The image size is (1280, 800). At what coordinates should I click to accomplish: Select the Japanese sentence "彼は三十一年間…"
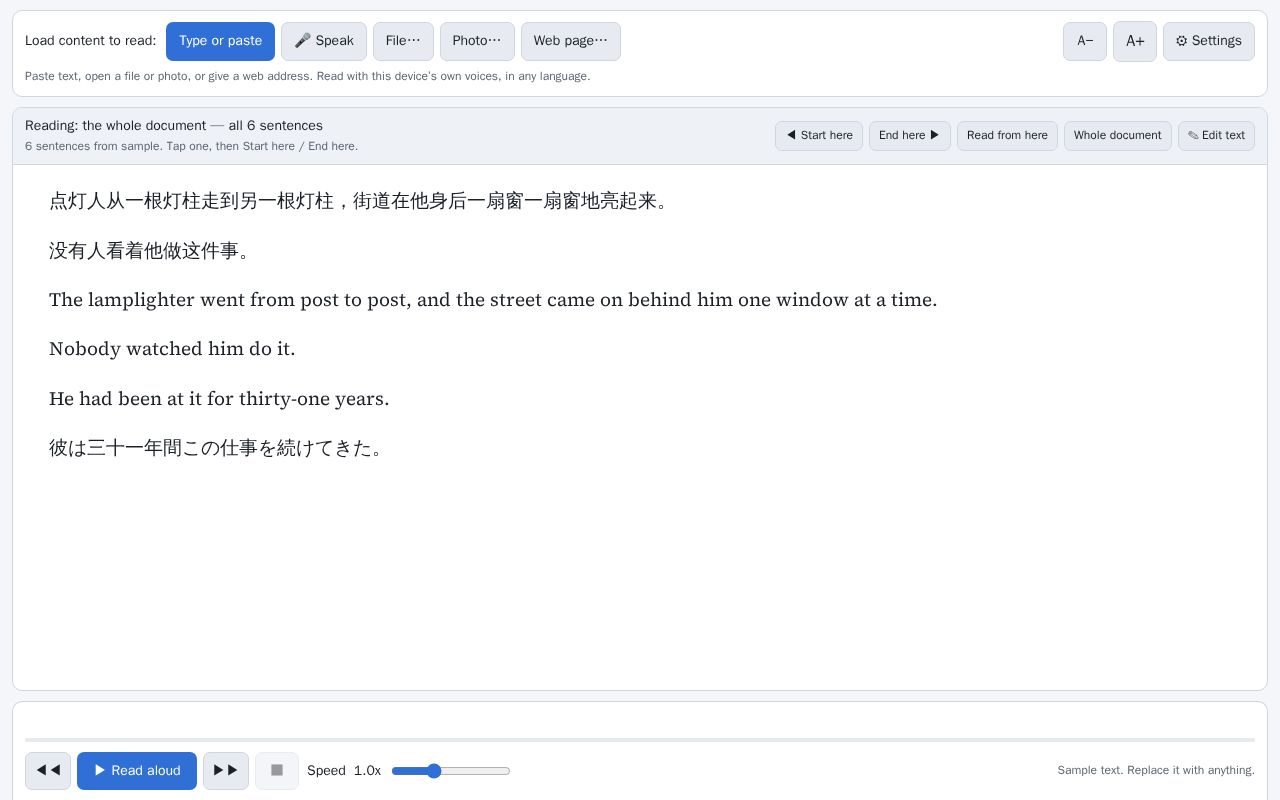217,448
